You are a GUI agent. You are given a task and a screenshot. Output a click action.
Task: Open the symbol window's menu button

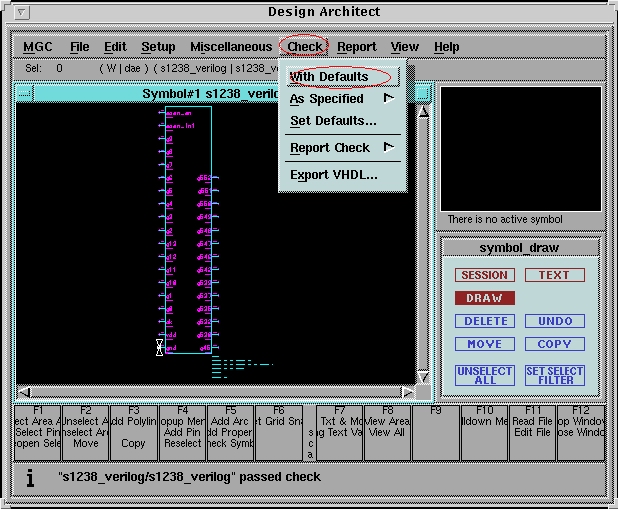(x=24, y=94)
